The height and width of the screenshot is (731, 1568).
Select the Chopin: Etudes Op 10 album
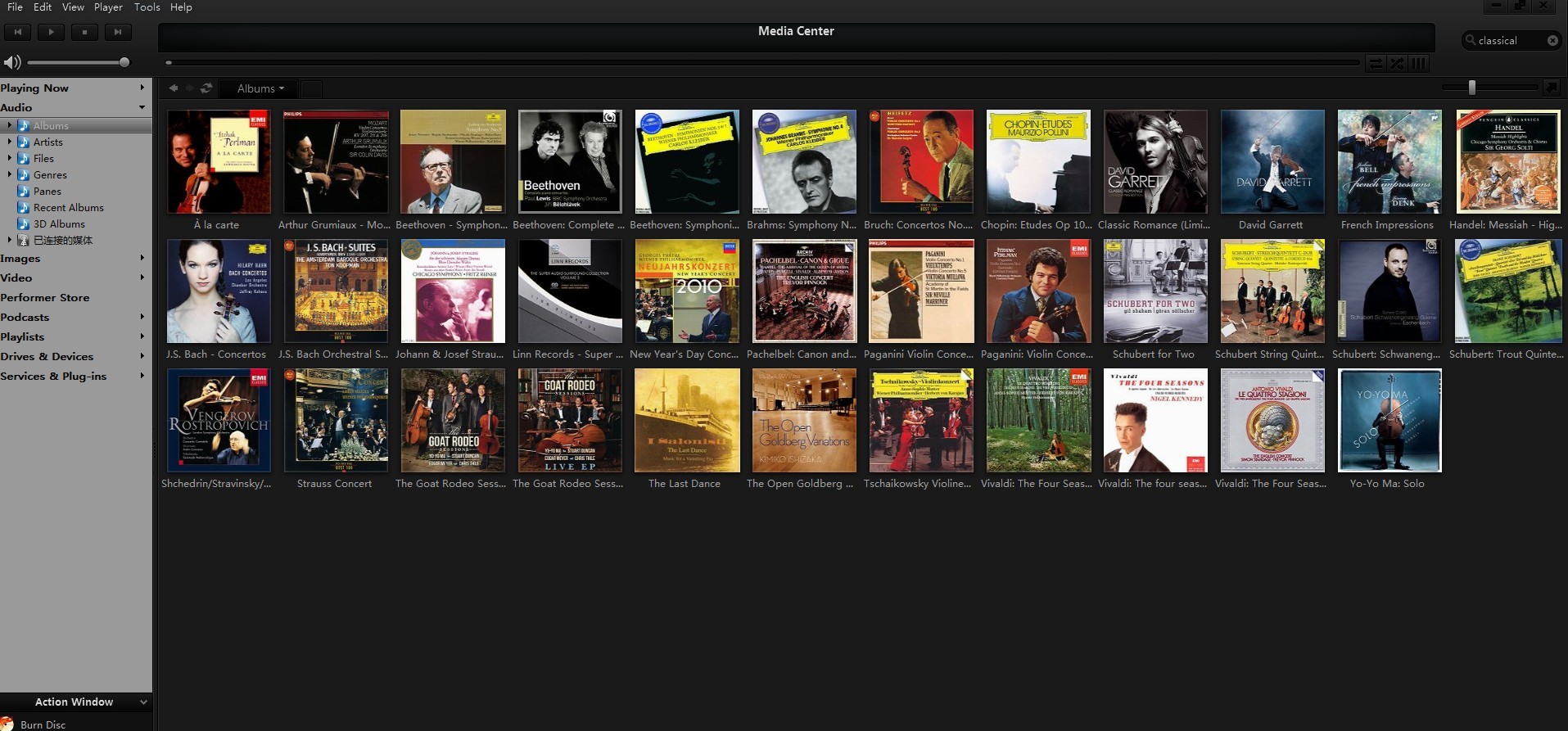pos(1038,162)
